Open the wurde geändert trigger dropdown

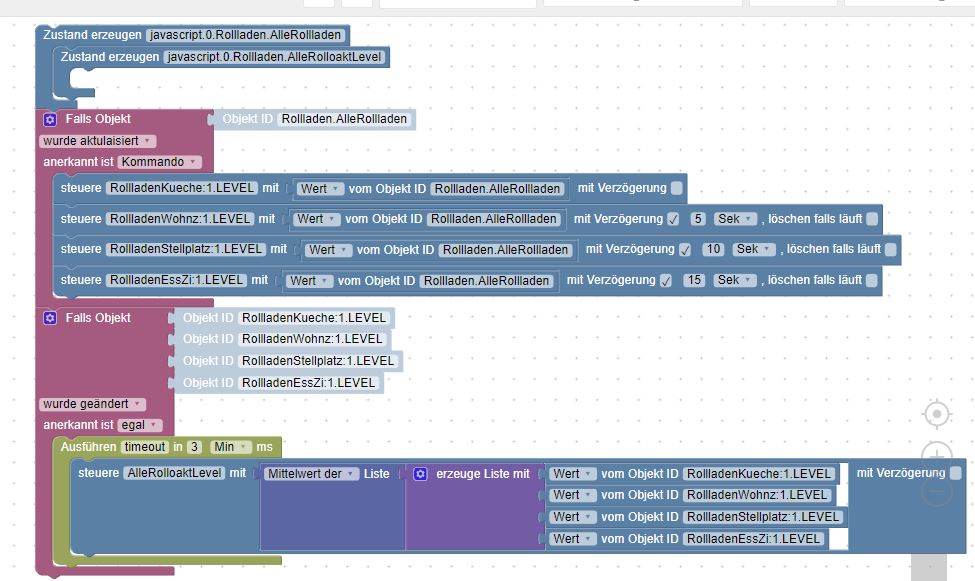[92, 404]
